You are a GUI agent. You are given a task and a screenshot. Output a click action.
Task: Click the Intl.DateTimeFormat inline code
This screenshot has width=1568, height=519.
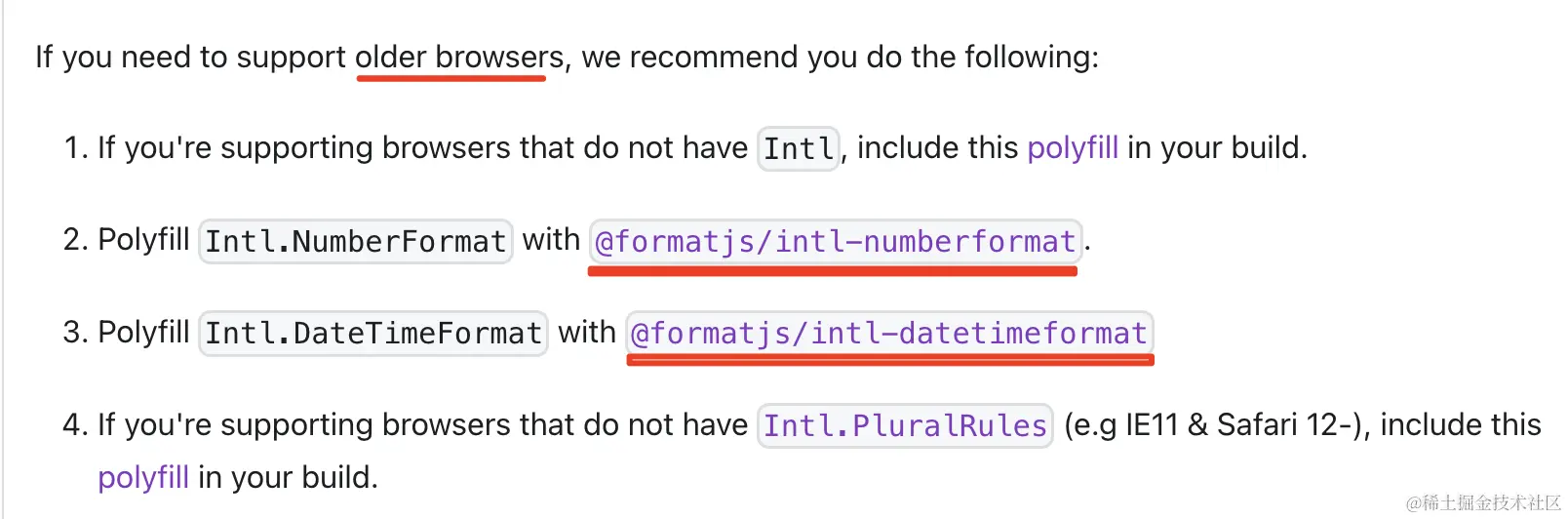pos(372,334)
